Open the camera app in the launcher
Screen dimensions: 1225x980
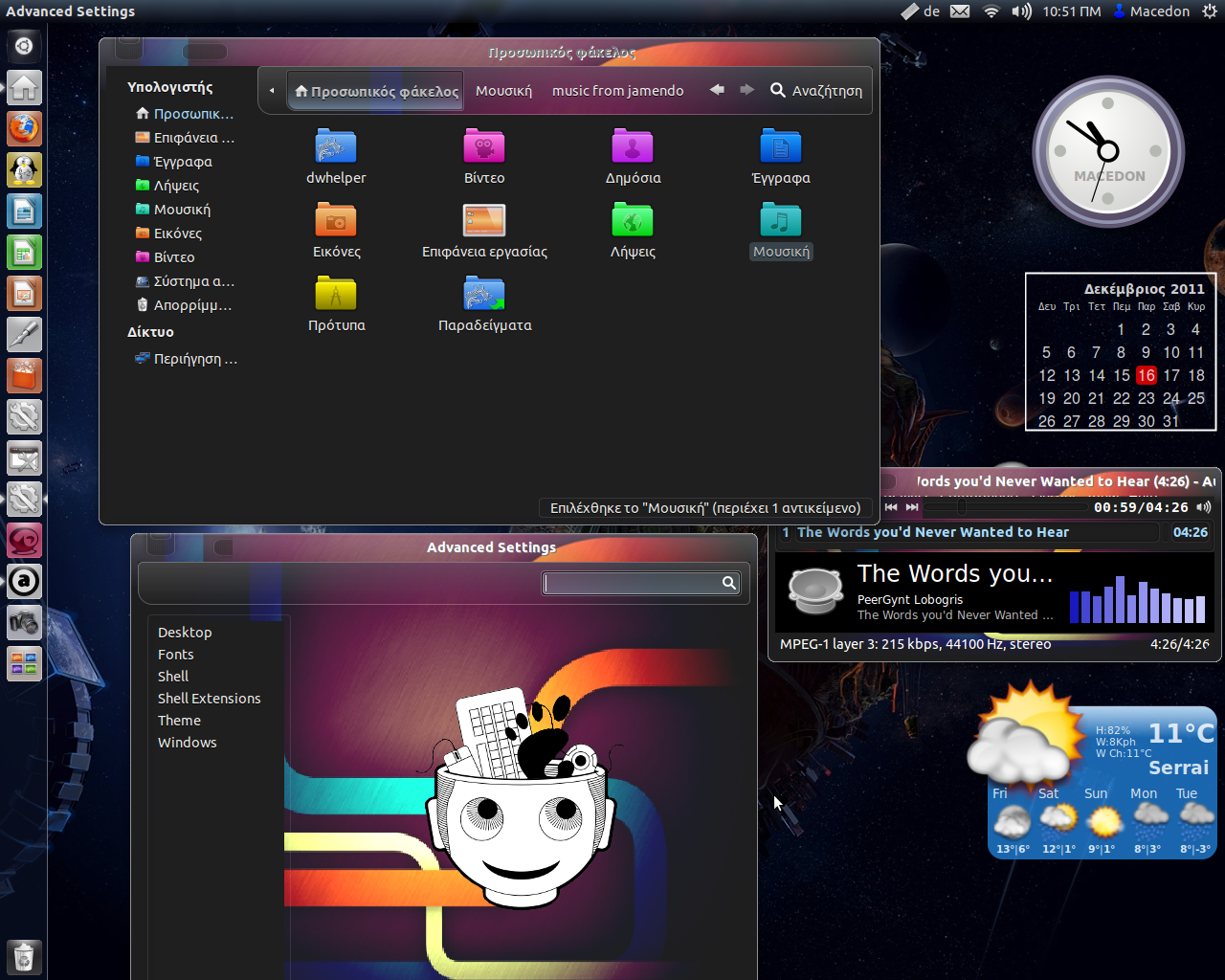(24, 623)
